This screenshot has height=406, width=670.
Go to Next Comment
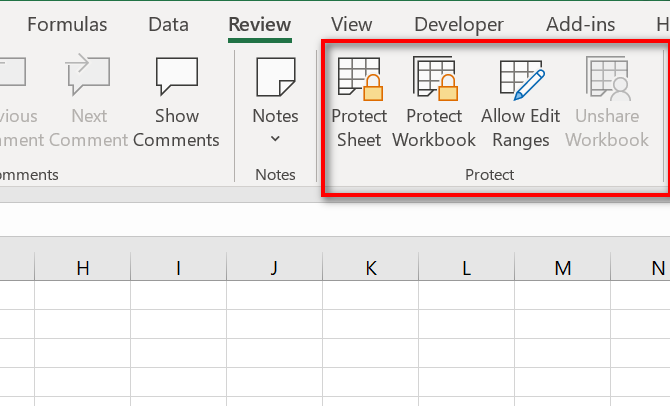tap(88, 103)
